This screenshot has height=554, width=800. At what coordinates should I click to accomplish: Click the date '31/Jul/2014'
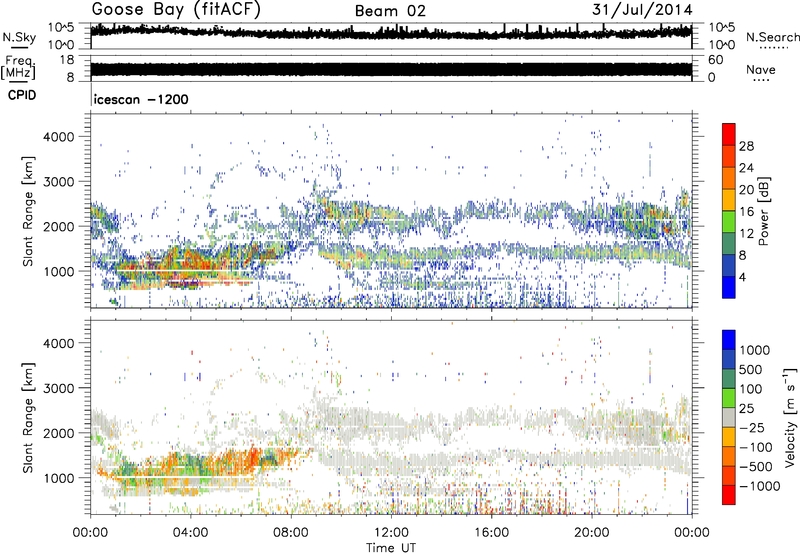(x=642, y=10)
